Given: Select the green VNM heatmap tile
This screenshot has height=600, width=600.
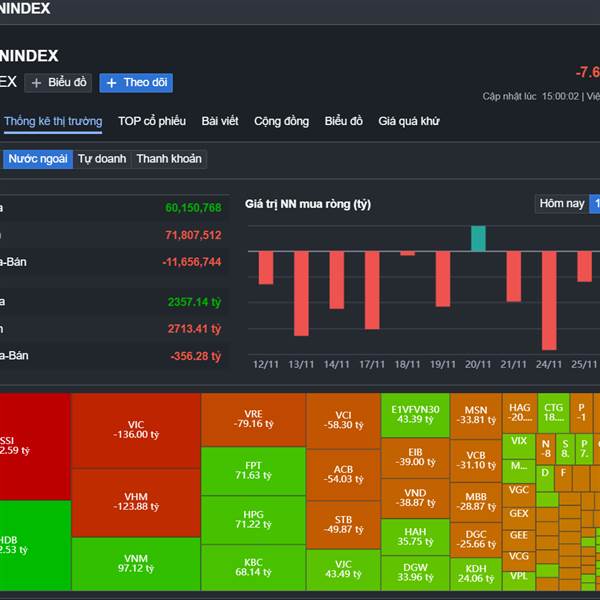Looking at the screenshot, I should [136, 563].
